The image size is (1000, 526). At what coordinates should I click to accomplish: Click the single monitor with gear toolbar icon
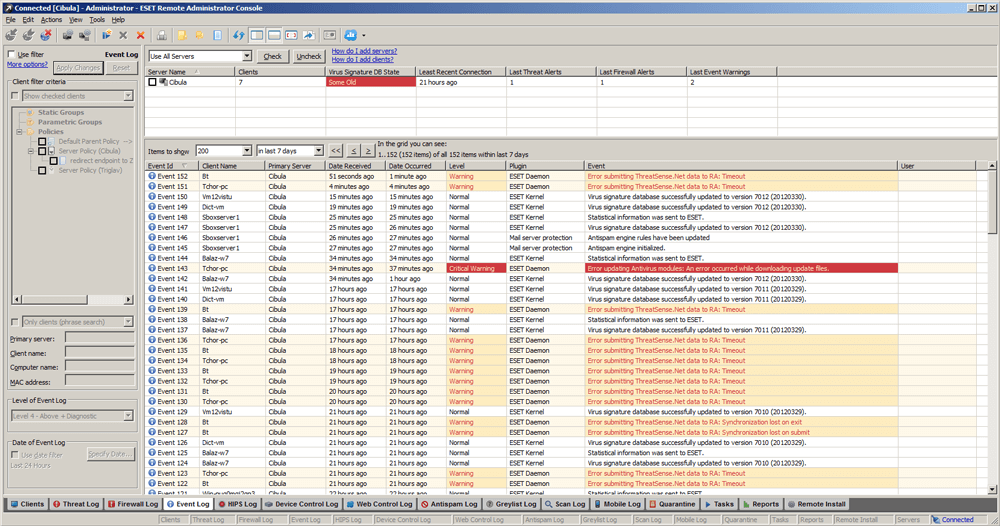[67, 35]
